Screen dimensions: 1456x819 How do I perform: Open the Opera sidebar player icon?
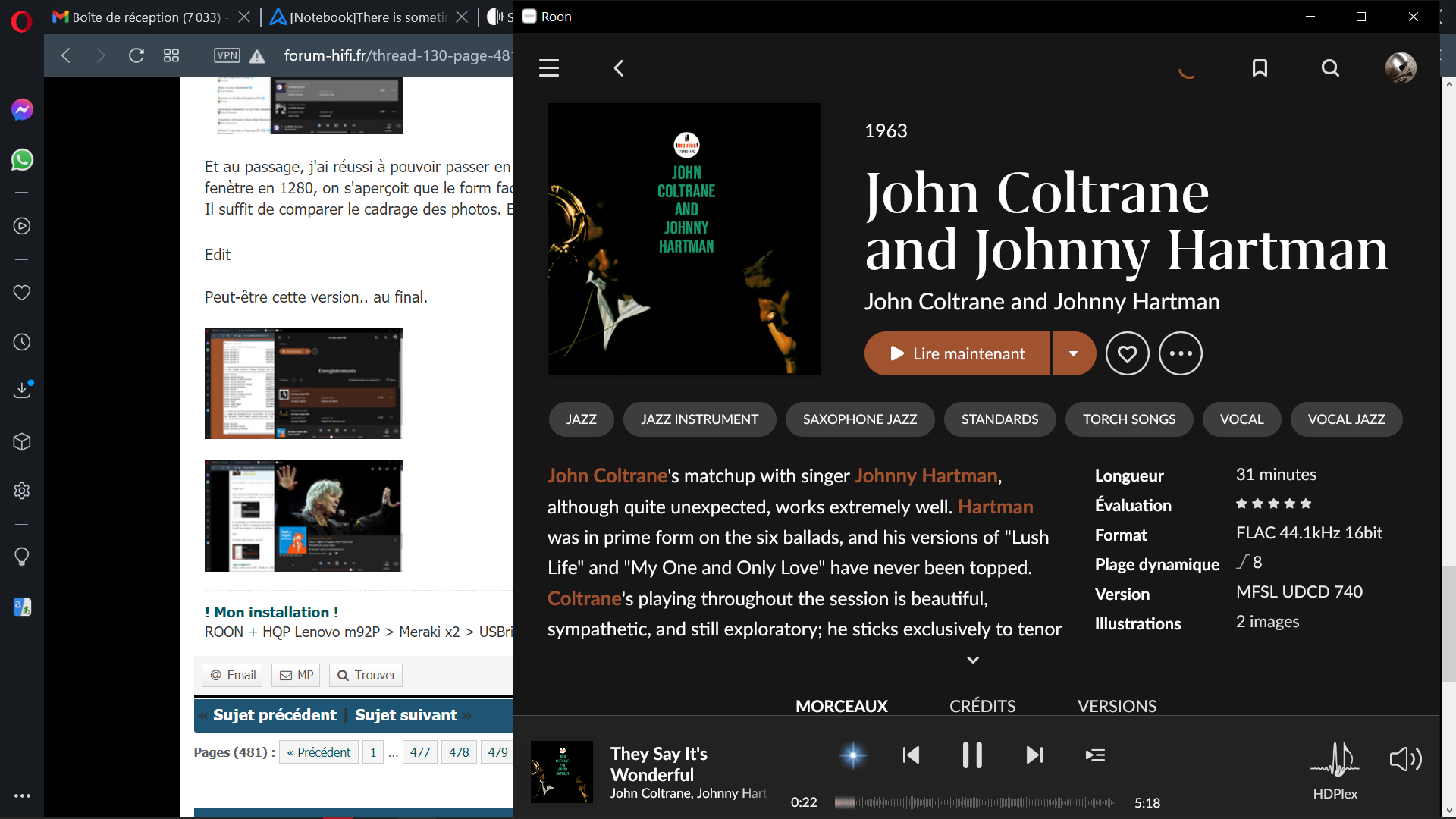tap(22, 226)
